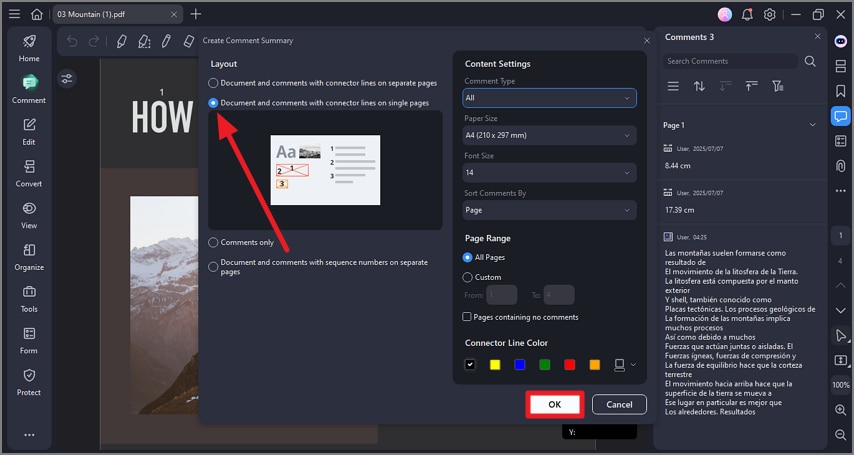The image size is (854, 455).
Task: Open Comment in left sidebar
Action: 29,90
